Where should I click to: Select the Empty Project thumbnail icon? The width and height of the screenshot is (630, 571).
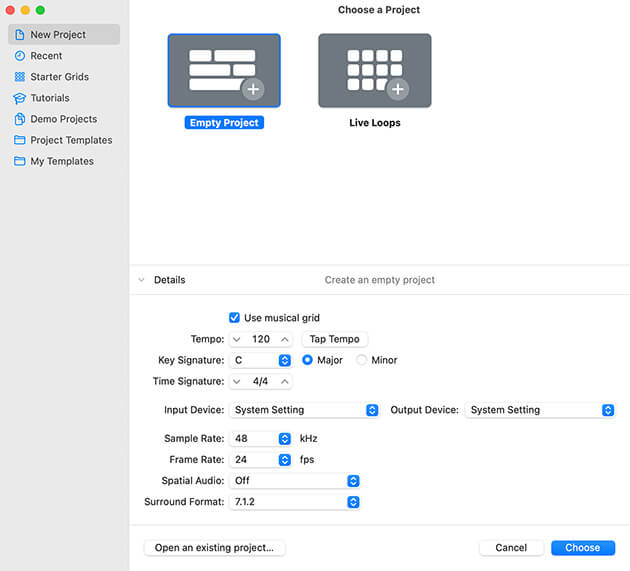point(224,71)
